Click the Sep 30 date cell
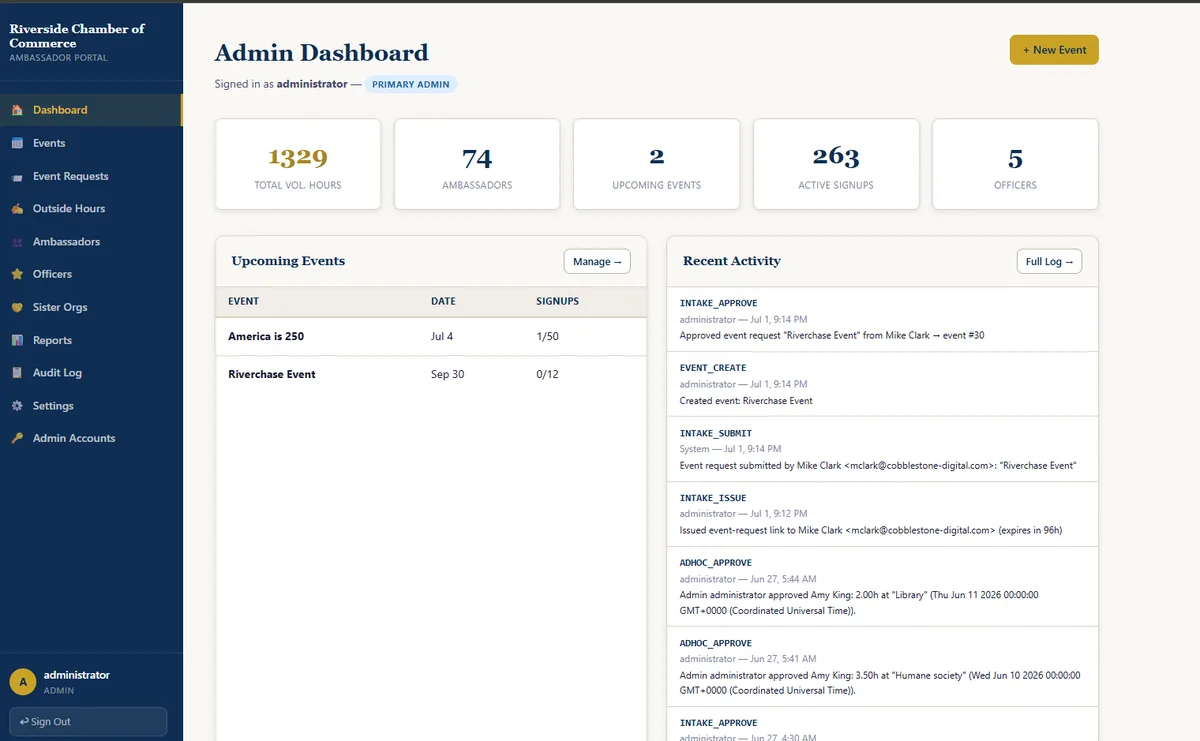This screenshot has width=1200, height=741. (x=447, y=374)
